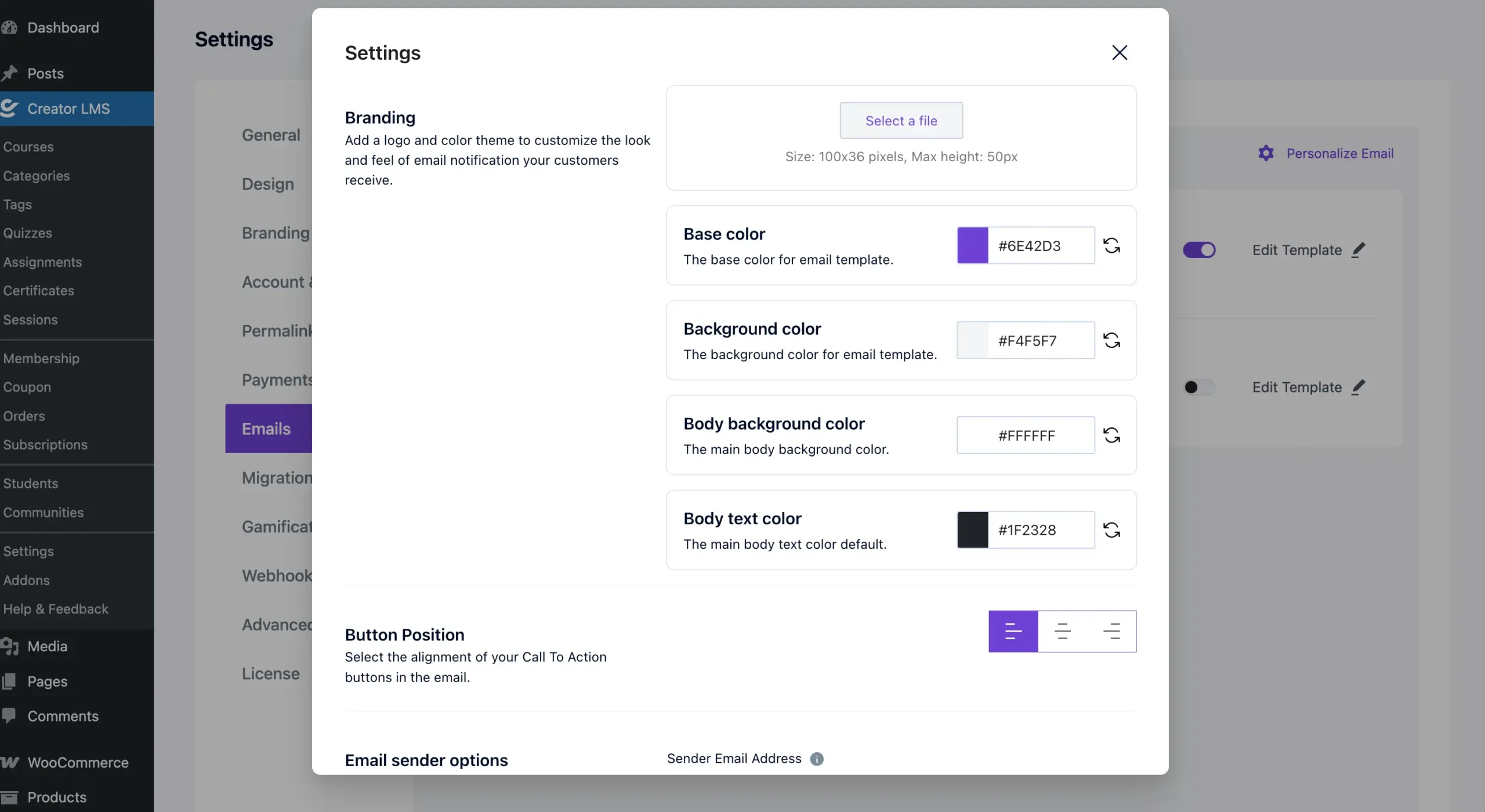Click the Personalize Email gear icon
The image size is (1485, 812).
coord(1265,153)
